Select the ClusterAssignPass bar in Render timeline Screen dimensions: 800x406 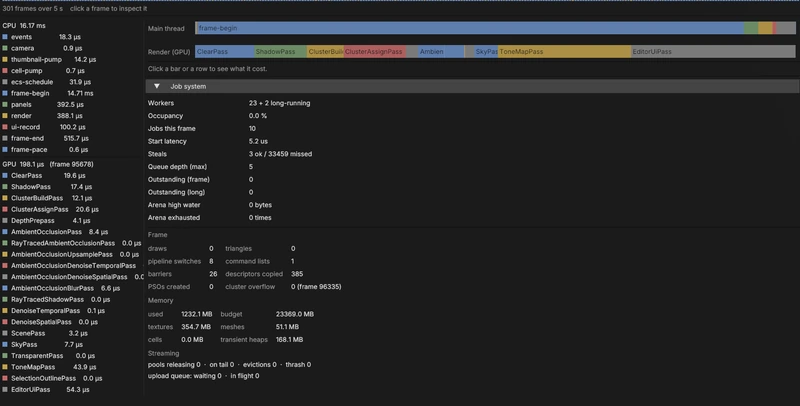(375, 52)
